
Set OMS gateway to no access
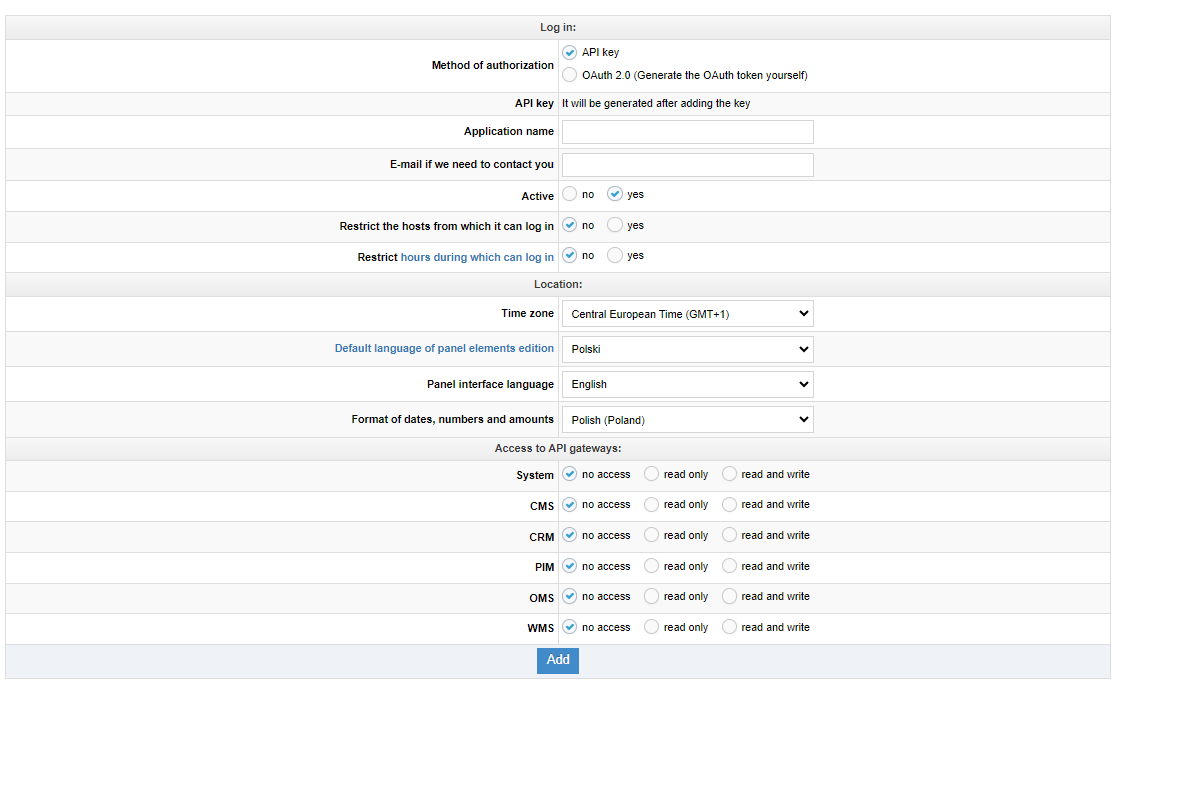point(570,596)
